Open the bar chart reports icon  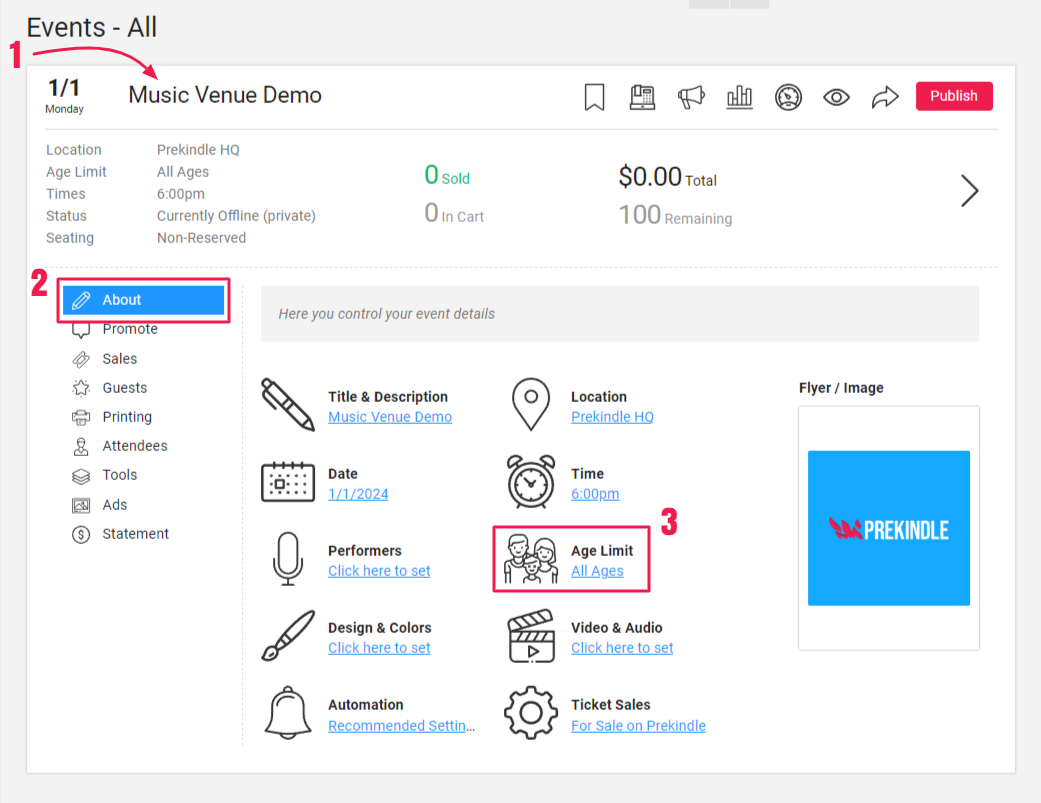coord(740,97)
